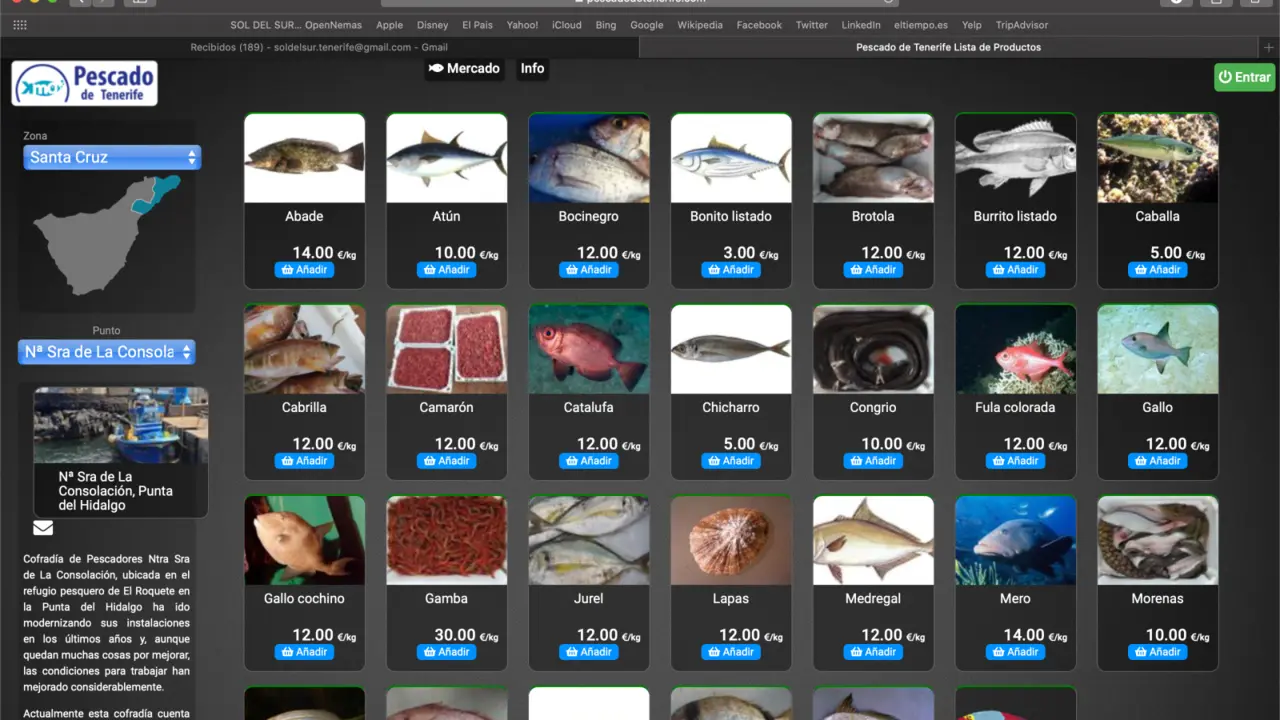The height and width of the screenshot is (720, 1280).
Task: Go to the TripAdvisor bookmark
Action: (x=1022, y=25)
